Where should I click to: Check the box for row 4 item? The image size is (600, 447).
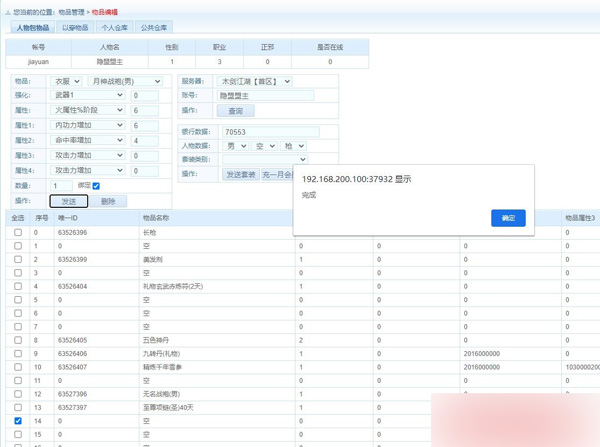coord(18,286)
